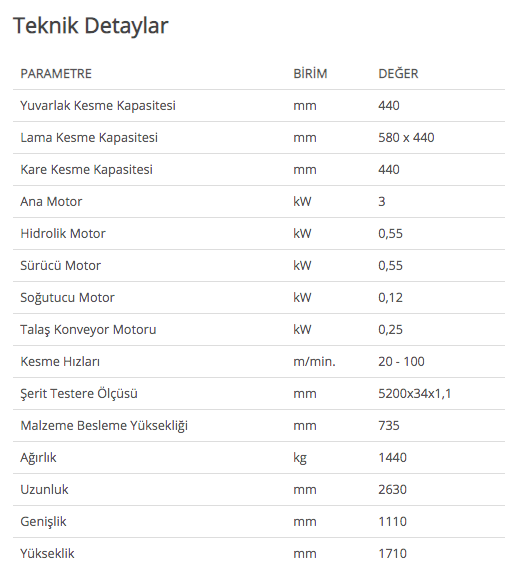Select the 5200x34x1,1 saw size value
Screen dimensions: 505x579
point(415,394)
